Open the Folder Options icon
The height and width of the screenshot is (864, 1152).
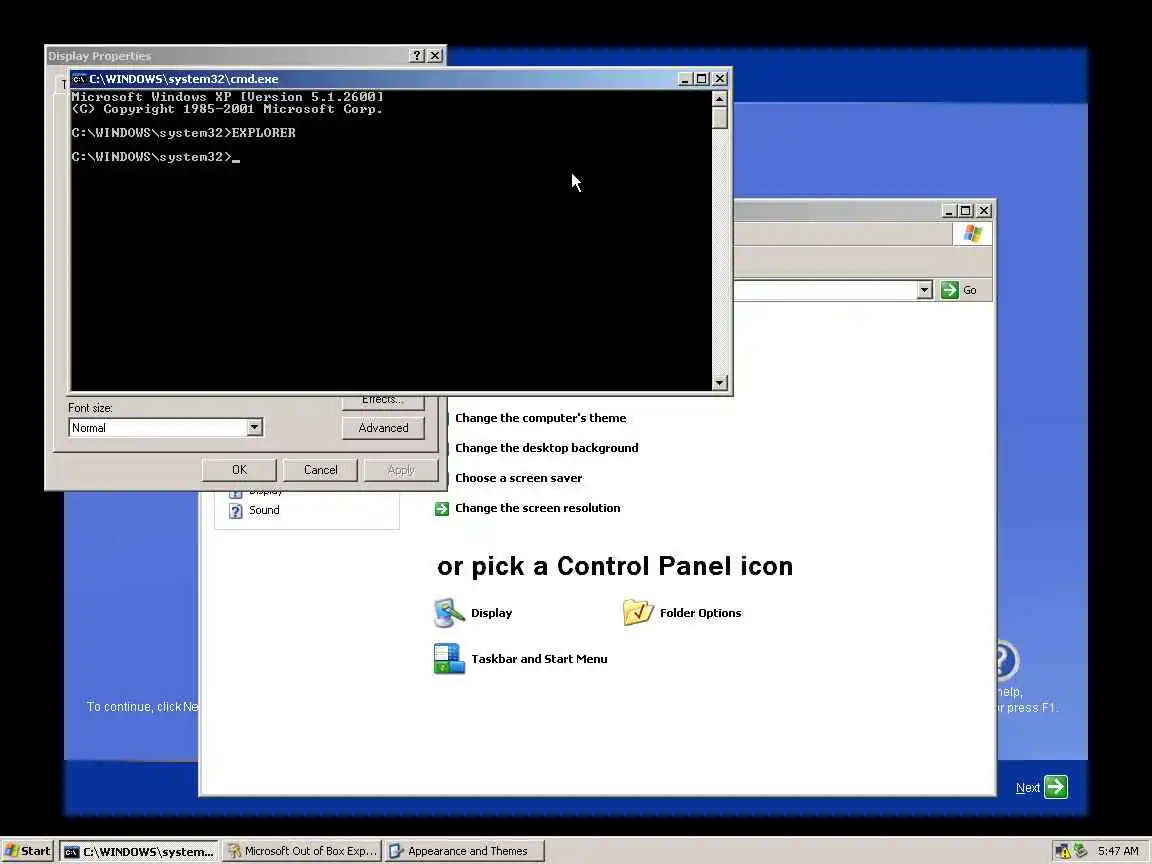(638, 612)
